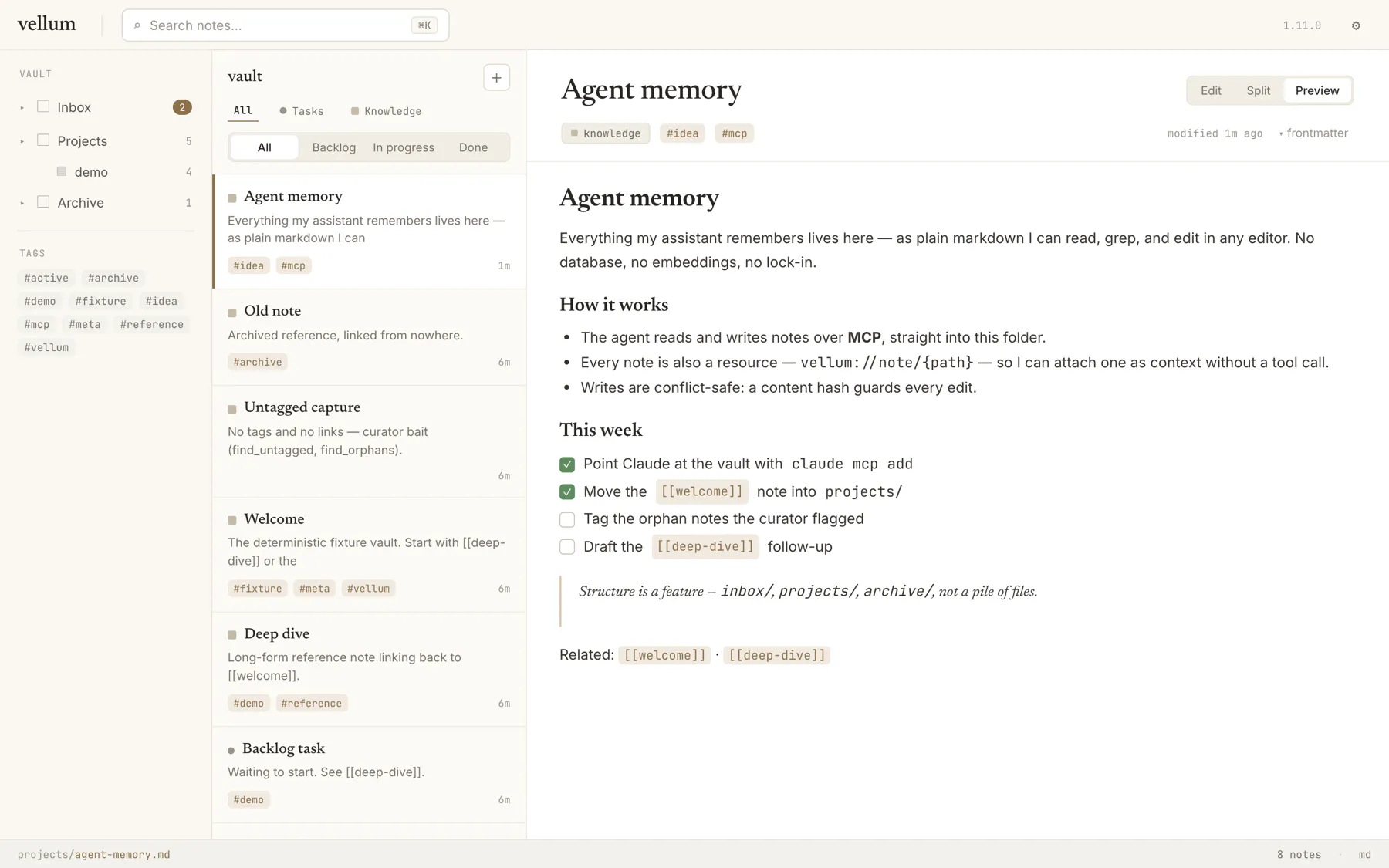The width and height of the screenshot is (1389, 868).
Task: Filter by #vellum tag in sidebar
Action: click(x=46, y=347)
